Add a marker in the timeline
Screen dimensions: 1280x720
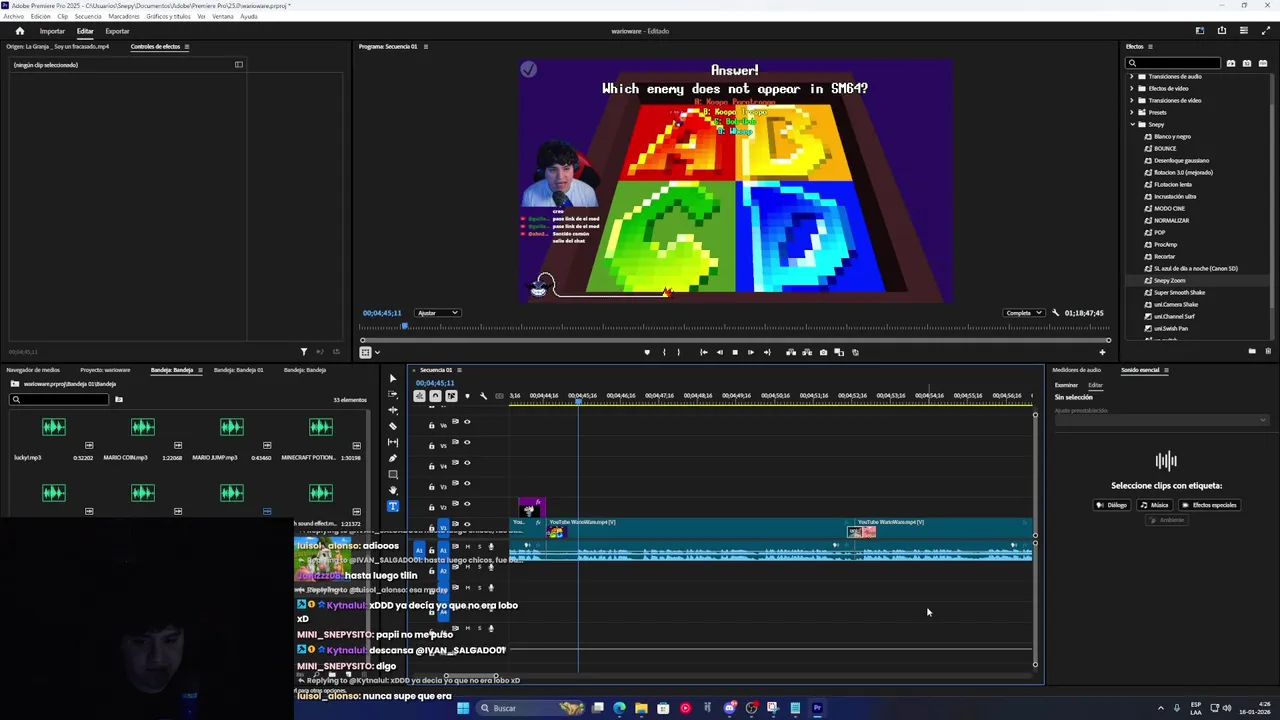(467, 396)
